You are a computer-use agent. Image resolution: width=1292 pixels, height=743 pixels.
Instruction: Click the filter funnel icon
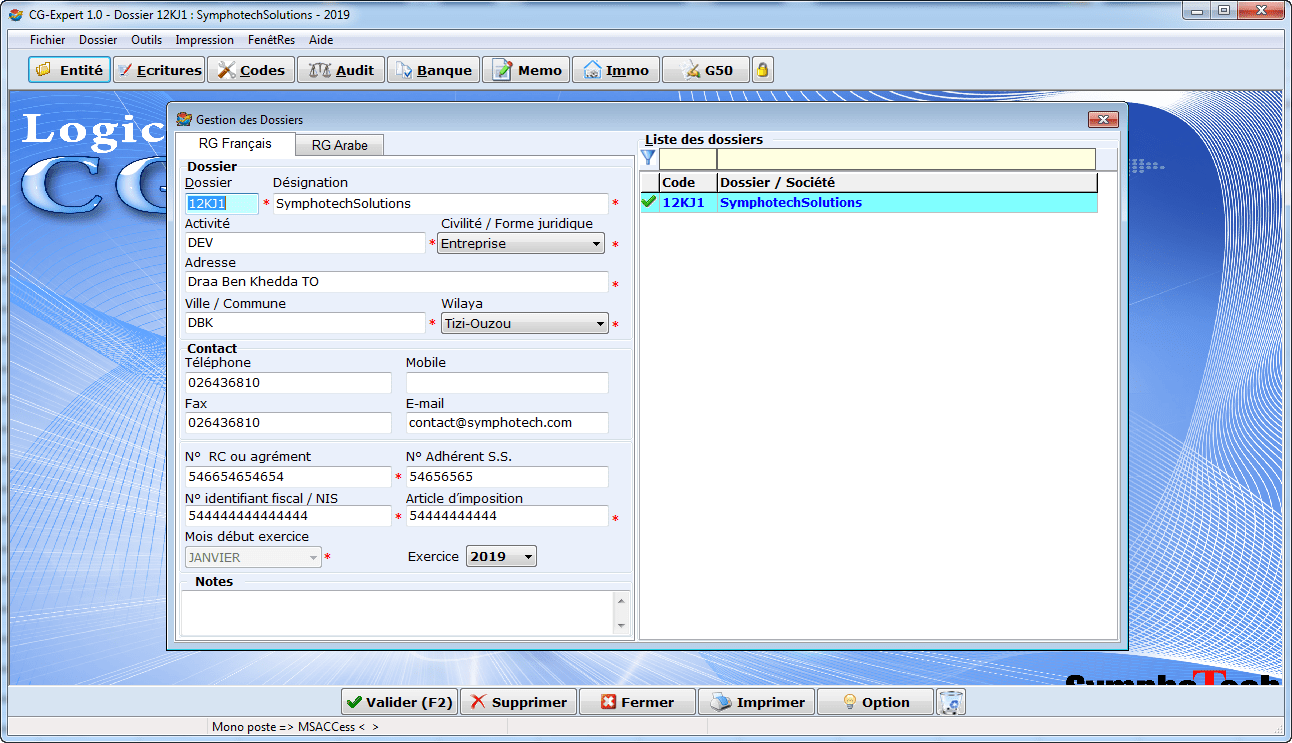point(648,158)
